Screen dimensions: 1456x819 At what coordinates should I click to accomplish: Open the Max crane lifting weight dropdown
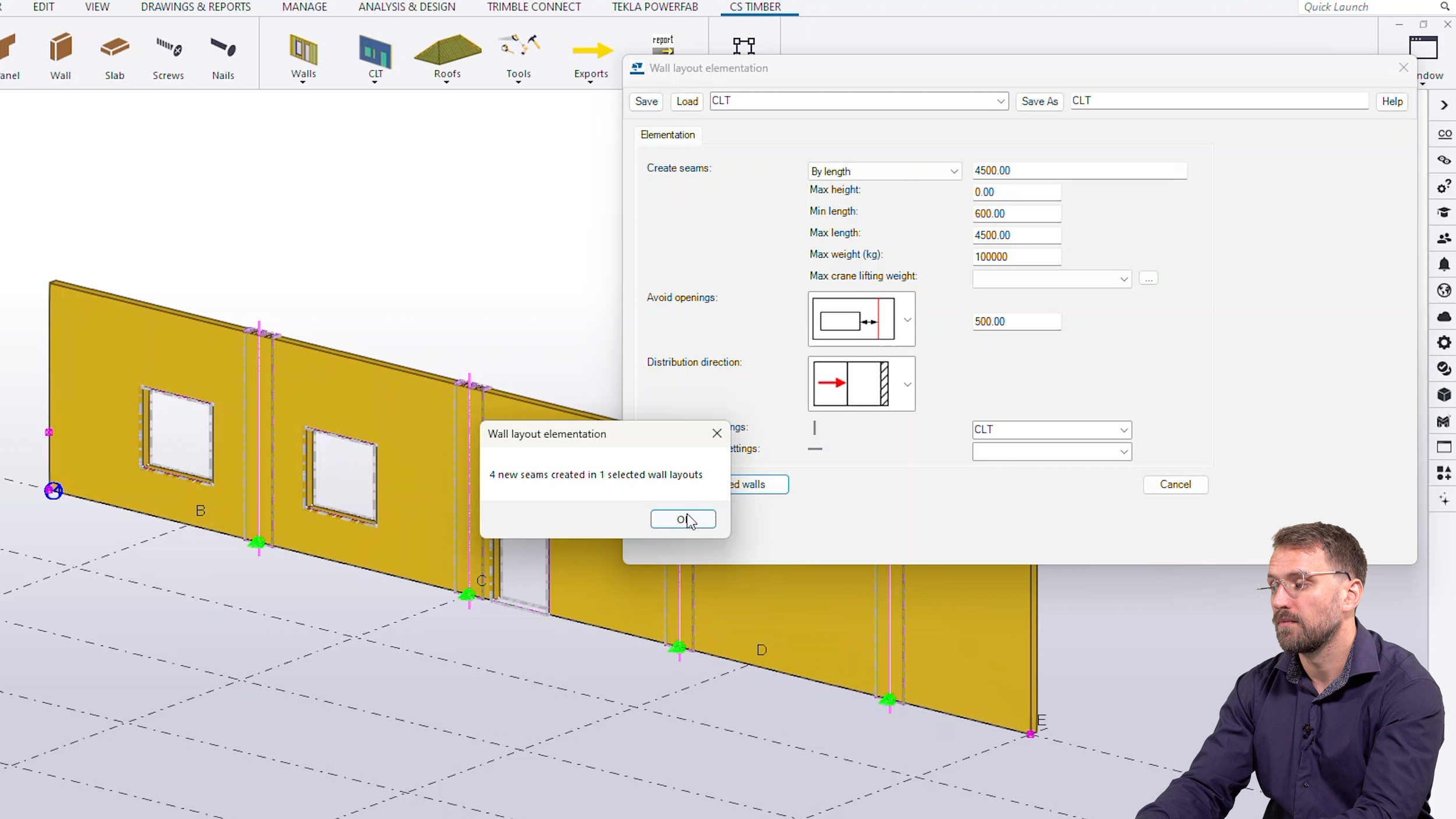click(x=1052, y=279)
